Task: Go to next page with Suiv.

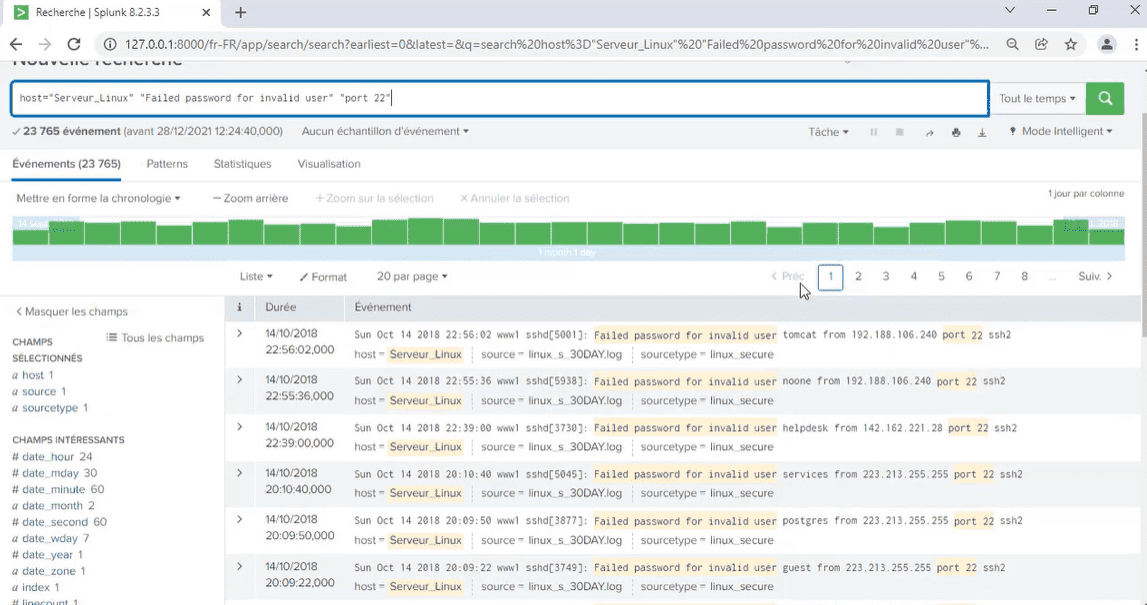Action: coord(1095,277)
